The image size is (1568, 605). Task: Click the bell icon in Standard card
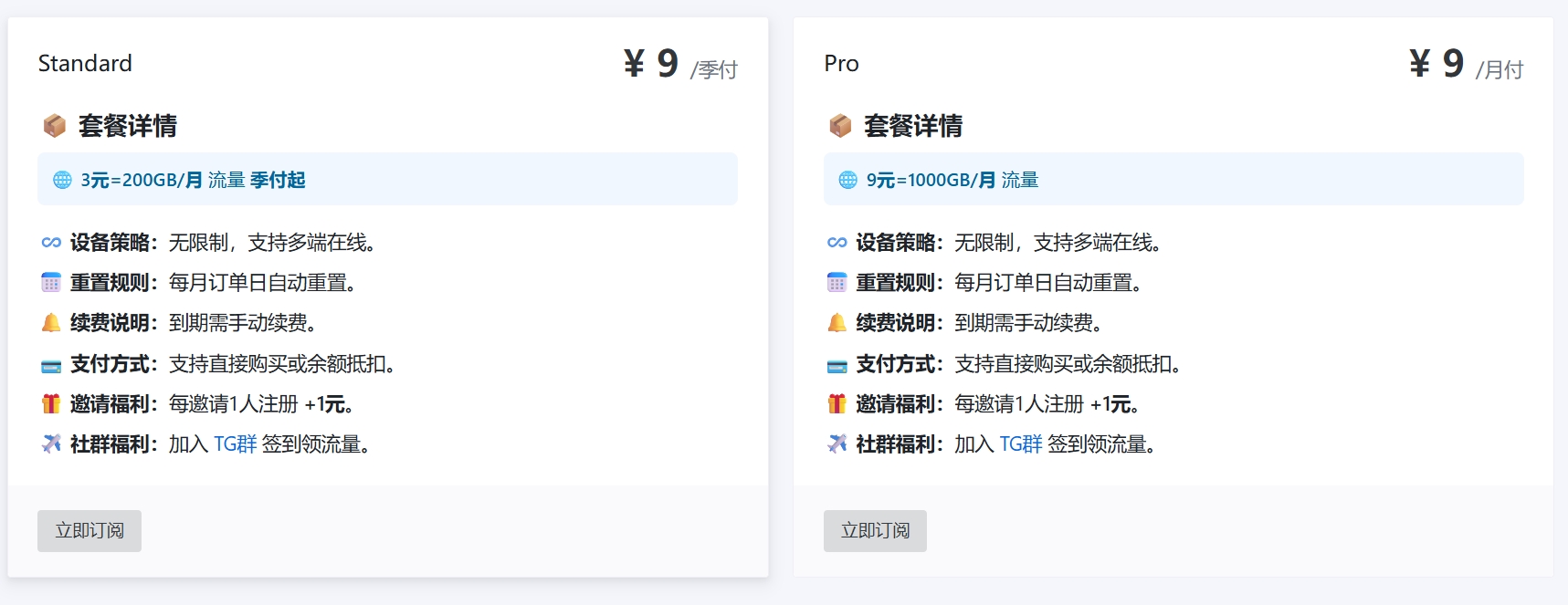point(51,323)
